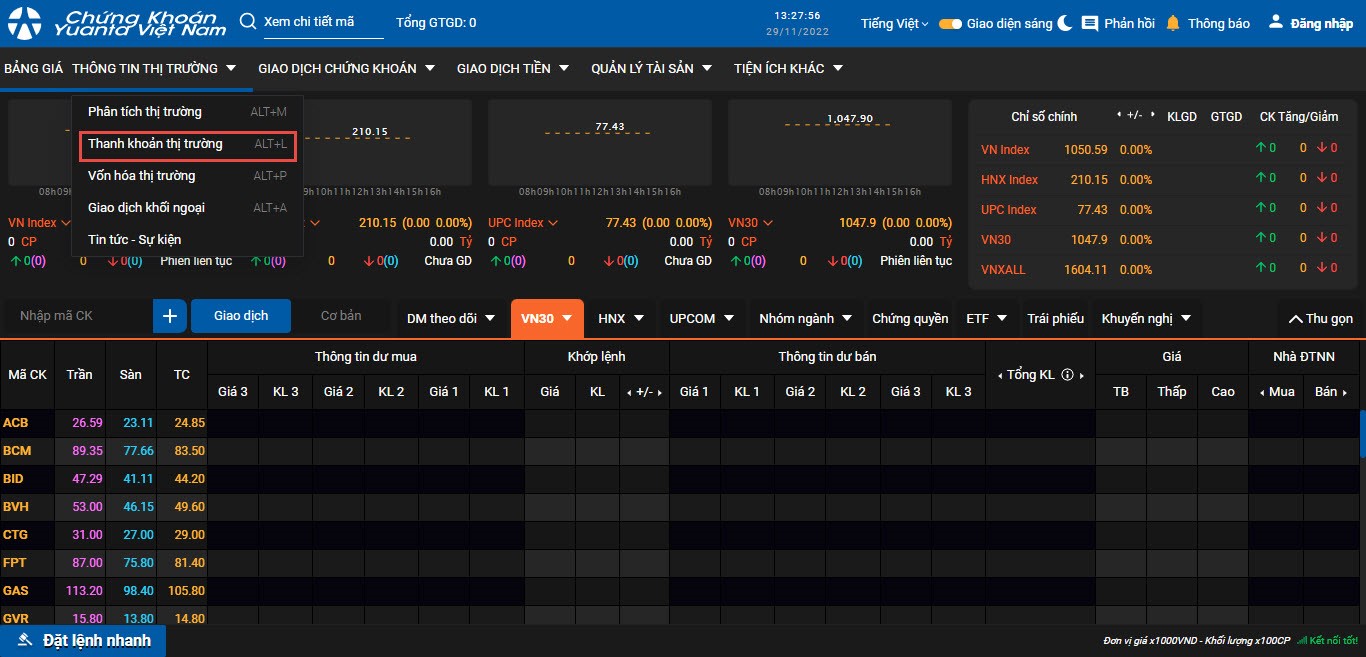Open the Tiếng Việt language dropdown
1366x657 pixels.
[894, 23]
